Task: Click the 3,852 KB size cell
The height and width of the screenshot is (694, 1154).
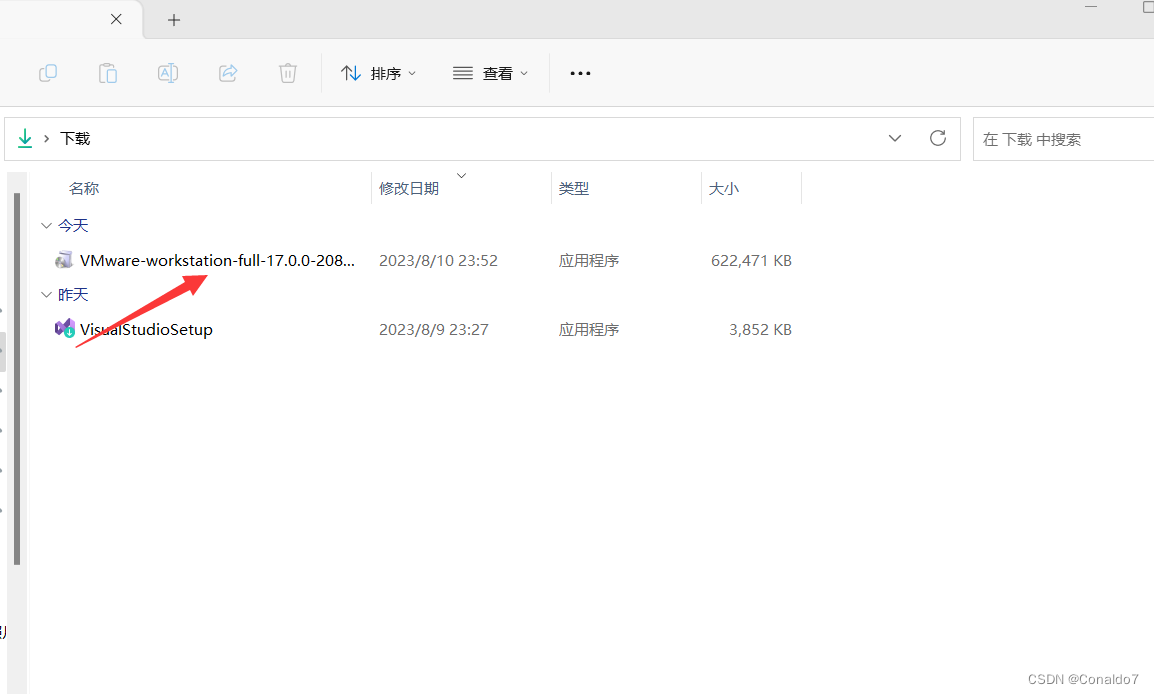Action: tap(760, 330)
